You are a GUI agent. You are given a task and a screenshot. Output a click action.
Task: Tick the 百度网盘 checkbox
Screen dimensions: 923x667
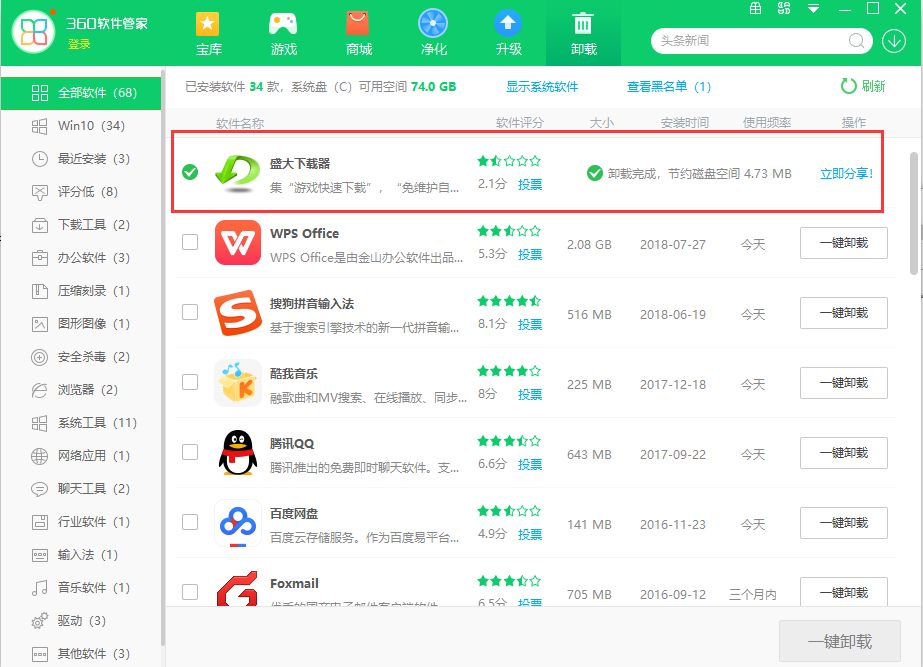(190, 522)
